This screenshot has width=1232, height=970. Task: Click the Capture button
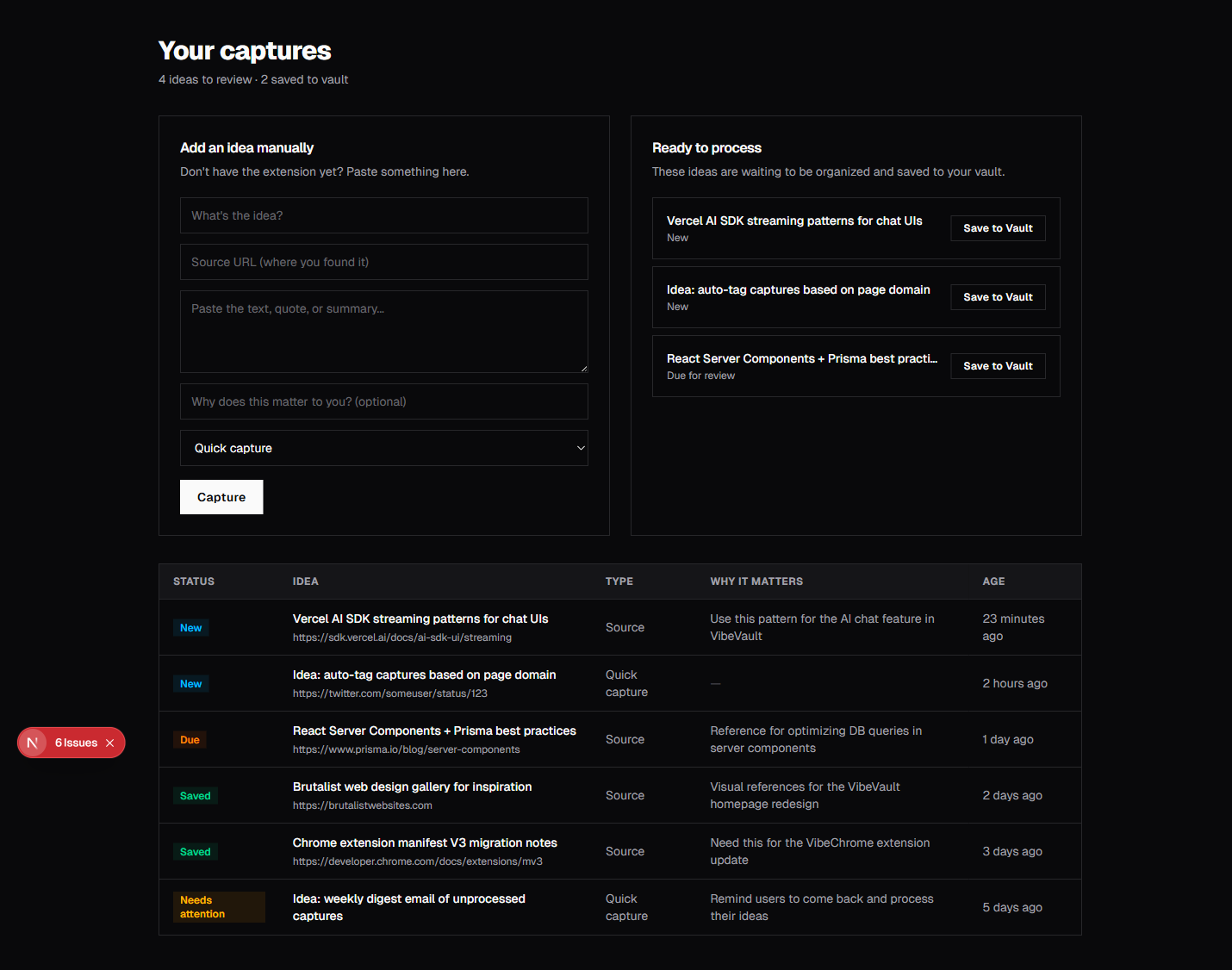pyautogui.click(x=221, y=497)
